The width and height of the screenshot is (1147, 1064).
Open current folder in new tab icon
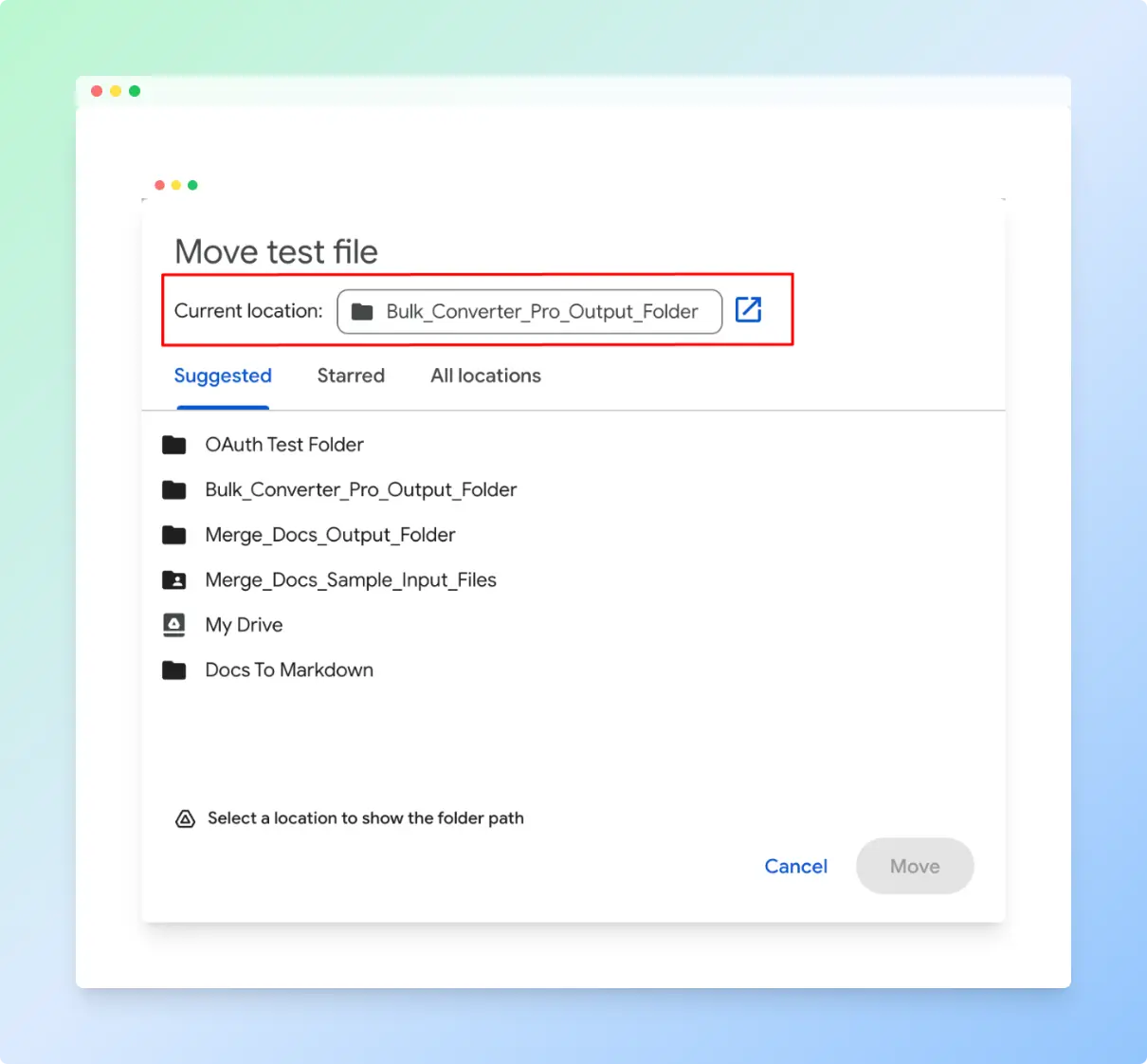point(749,310)
